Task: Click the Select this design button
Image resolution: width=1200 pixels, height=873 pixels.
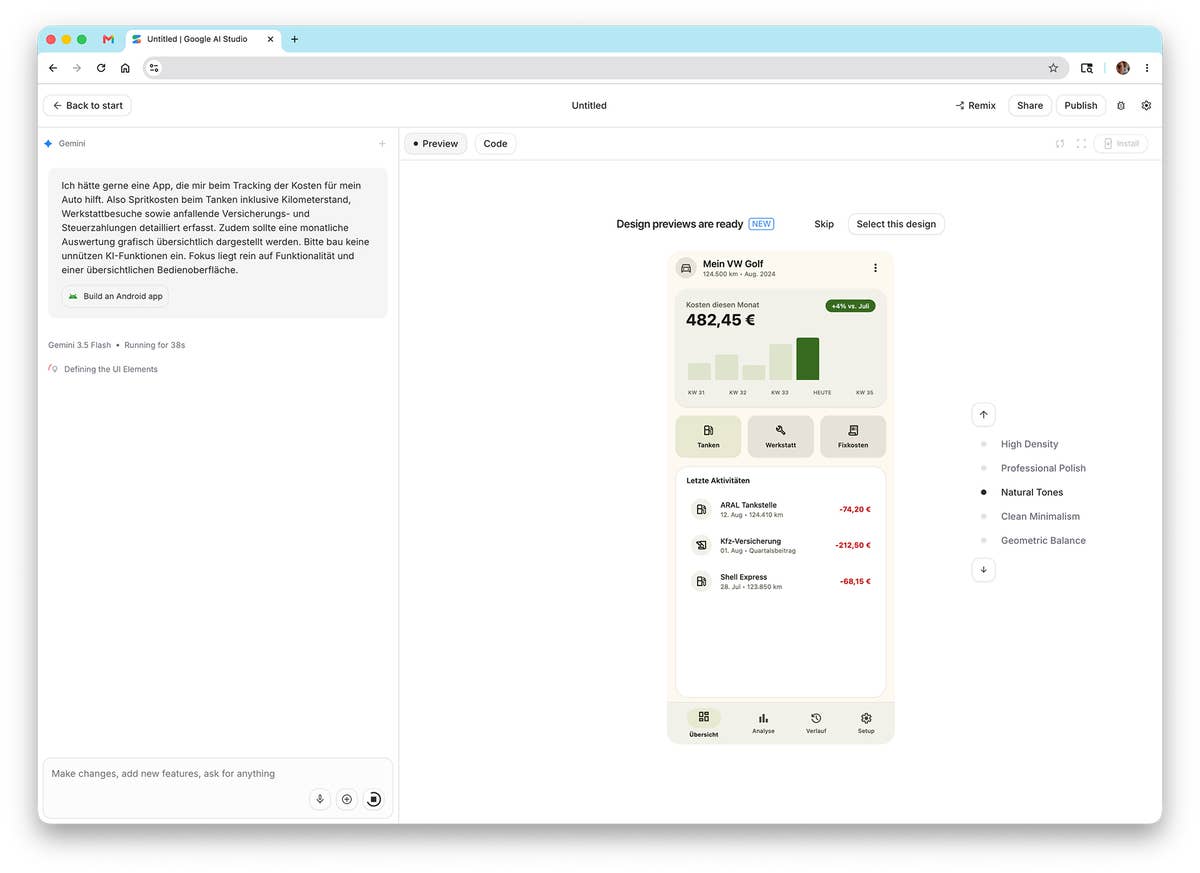Action: click(896, 224)
